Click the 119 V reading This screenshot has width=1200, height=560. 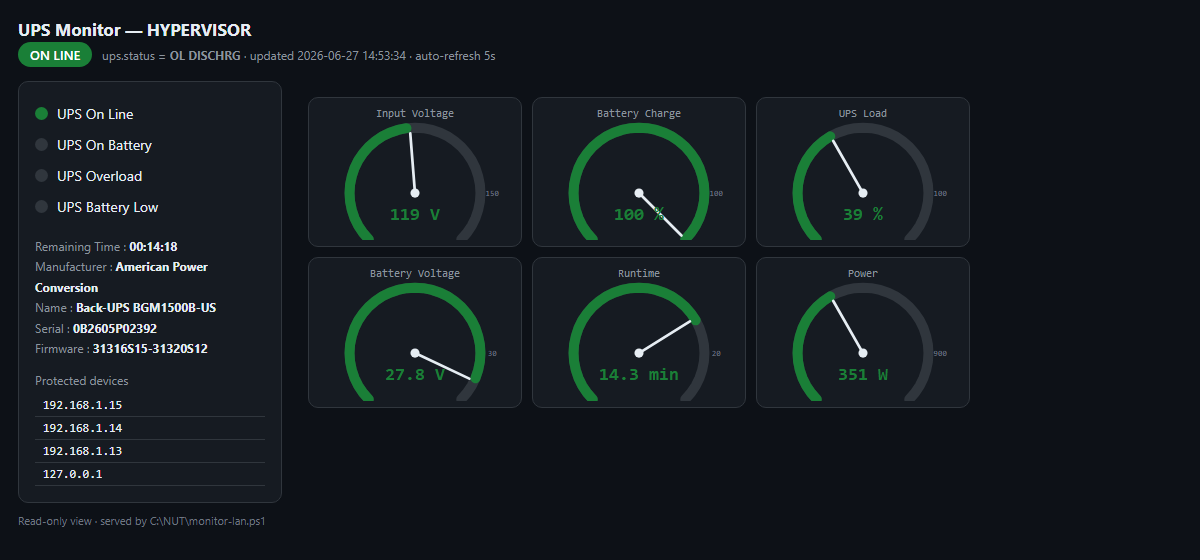pyautogui.click(x=415, y=214)
